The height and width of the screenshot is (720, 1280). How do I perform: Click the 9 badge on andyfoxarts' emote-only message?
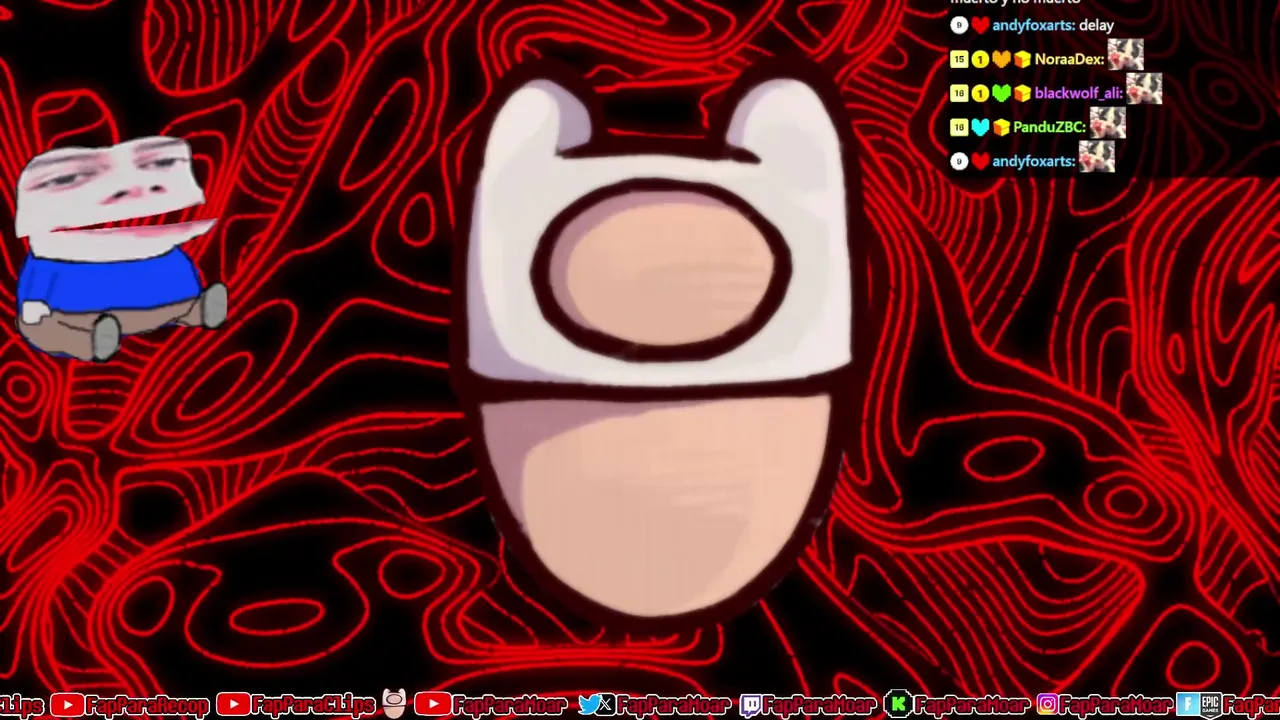click(959, 162)
